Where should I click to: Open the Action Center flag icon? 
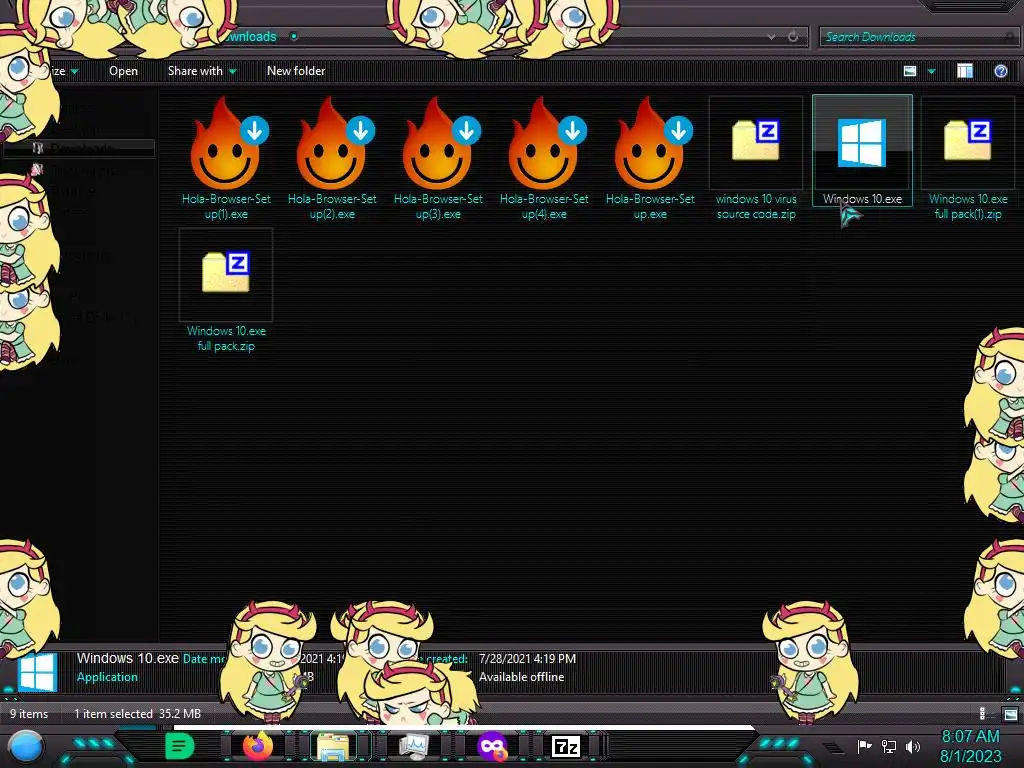[x=864, y=746]
